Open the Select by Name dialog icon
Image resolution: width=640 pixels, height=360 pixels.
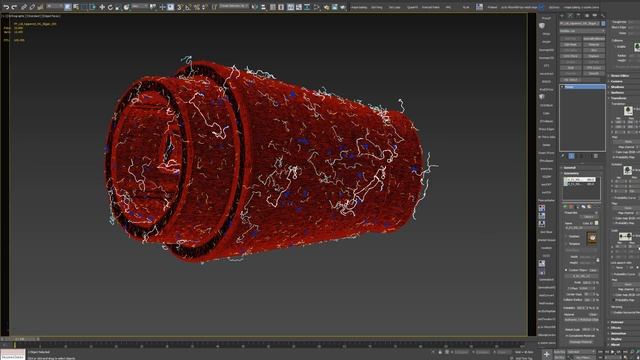tap(76, 7)
